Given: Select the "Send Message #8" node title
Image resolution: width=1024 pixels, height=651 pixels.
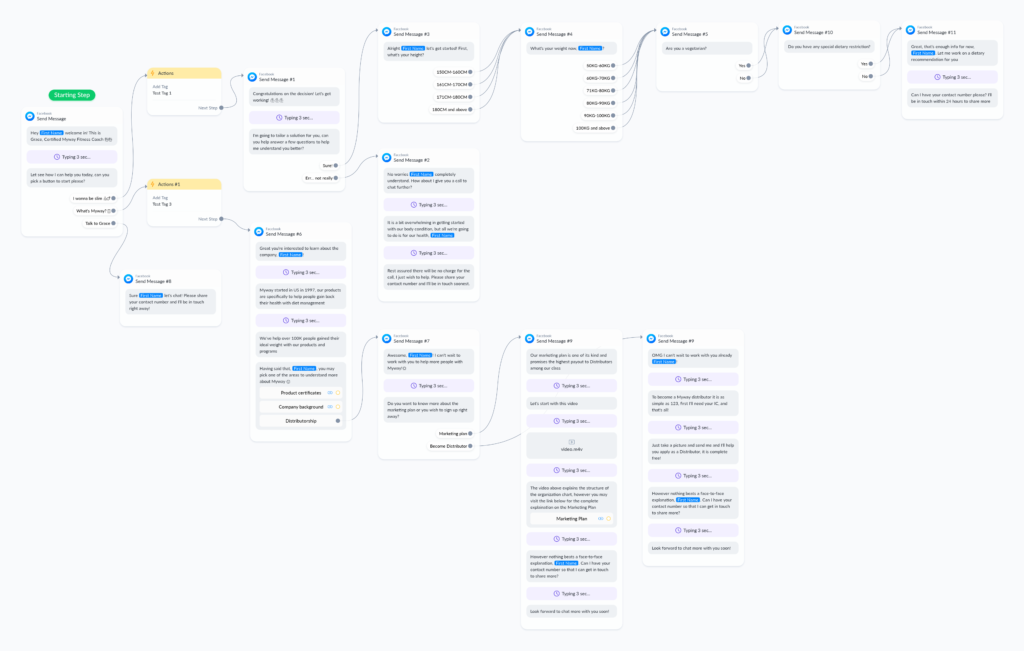Looking at the screenshot, I should (x=153, y=281).
